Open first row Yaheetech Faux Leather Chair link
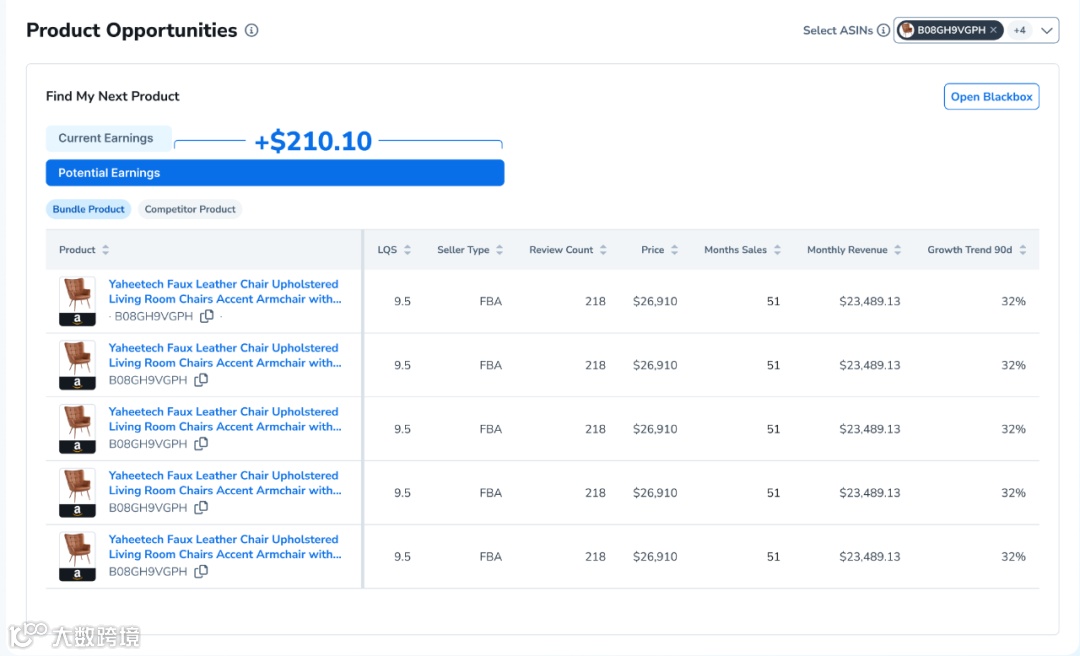1080x656 pixels. (225, 291)
